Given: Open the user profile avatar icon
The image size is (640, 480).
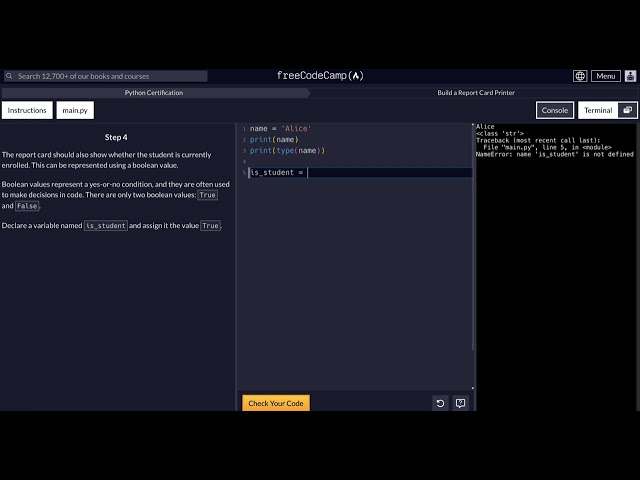Looking at the screenshot, I should click(630, 76).
